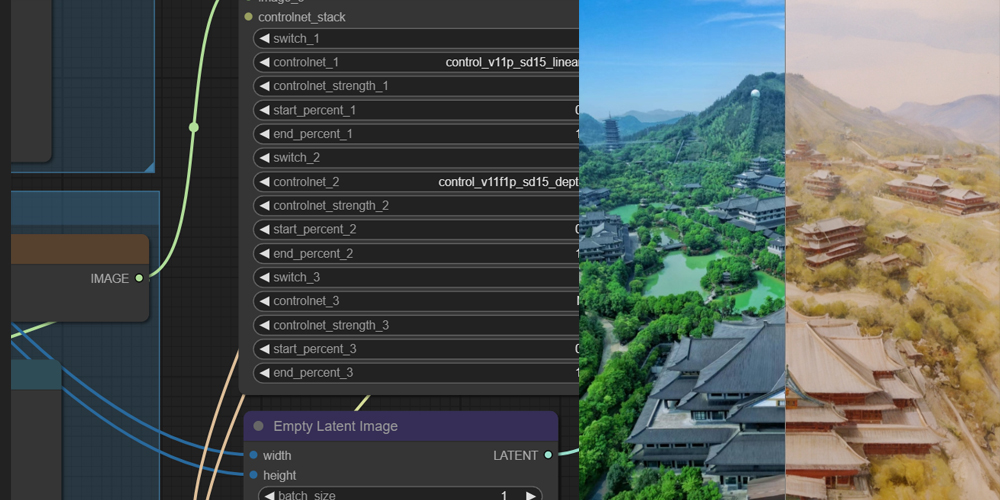Click the watercolor temple painting preview

893,250
